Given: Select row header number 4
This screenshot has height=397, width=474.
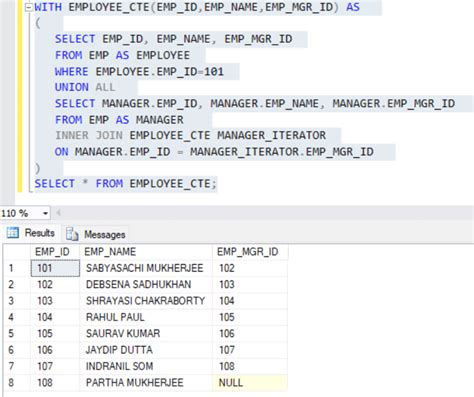Looking at the screenshot, I should click(x=17, y=317).
